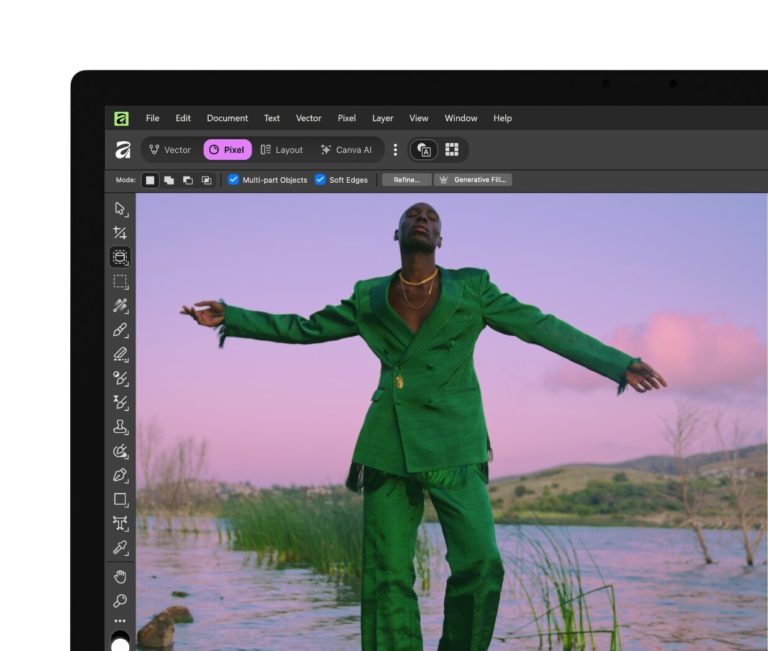Open the three-dot more tools menu

(120, 621)
